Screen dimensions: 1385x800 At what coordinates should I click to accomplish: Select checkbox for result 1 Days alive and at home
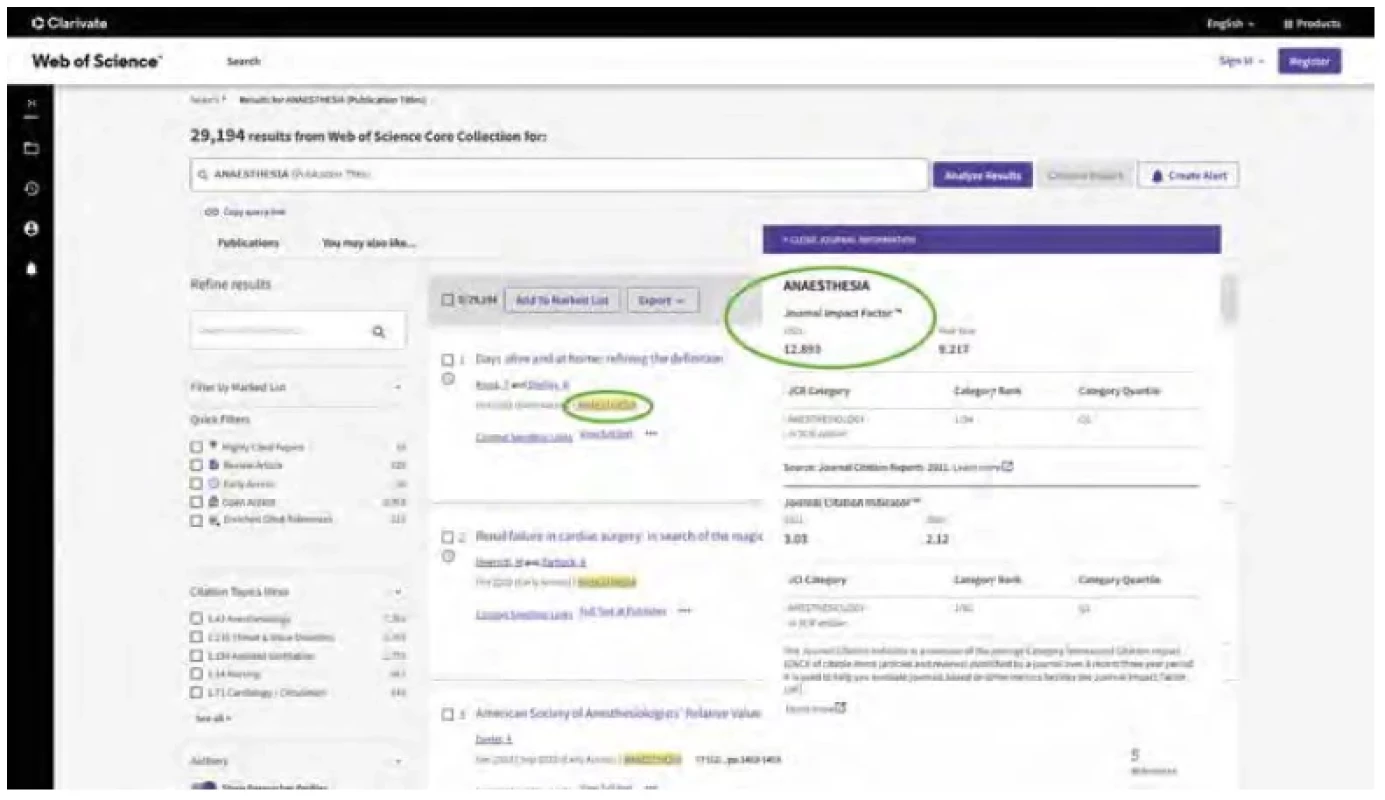pos(448,358)
